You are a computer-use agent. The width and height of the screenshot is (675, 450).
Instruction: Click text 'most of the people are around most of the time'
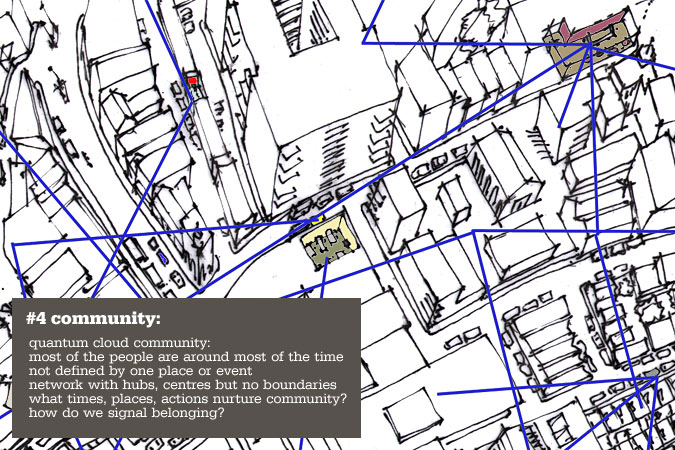point(186,357)
